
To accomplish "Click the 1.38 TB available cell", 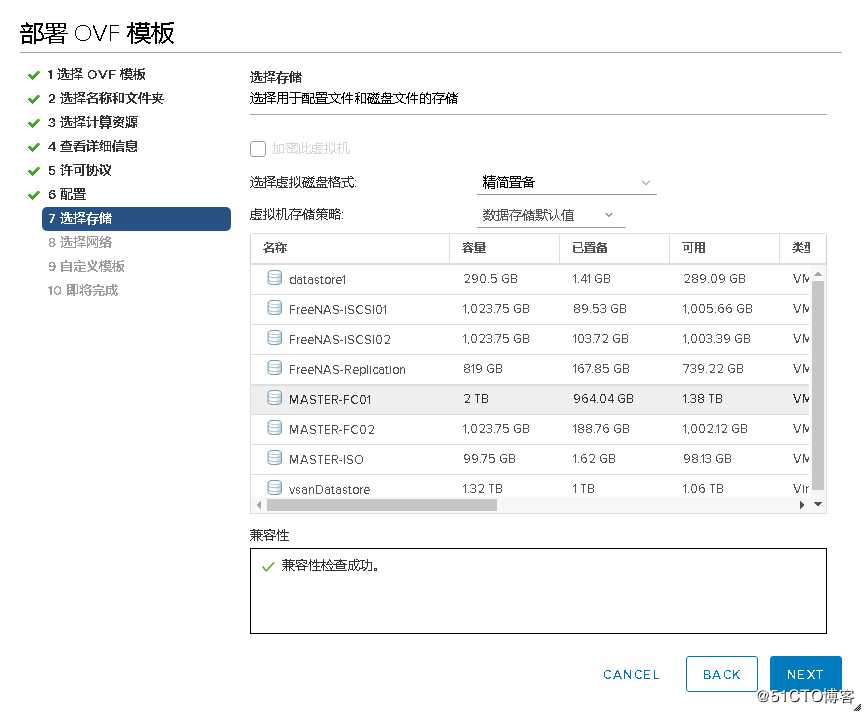I will tap(703, 398).
